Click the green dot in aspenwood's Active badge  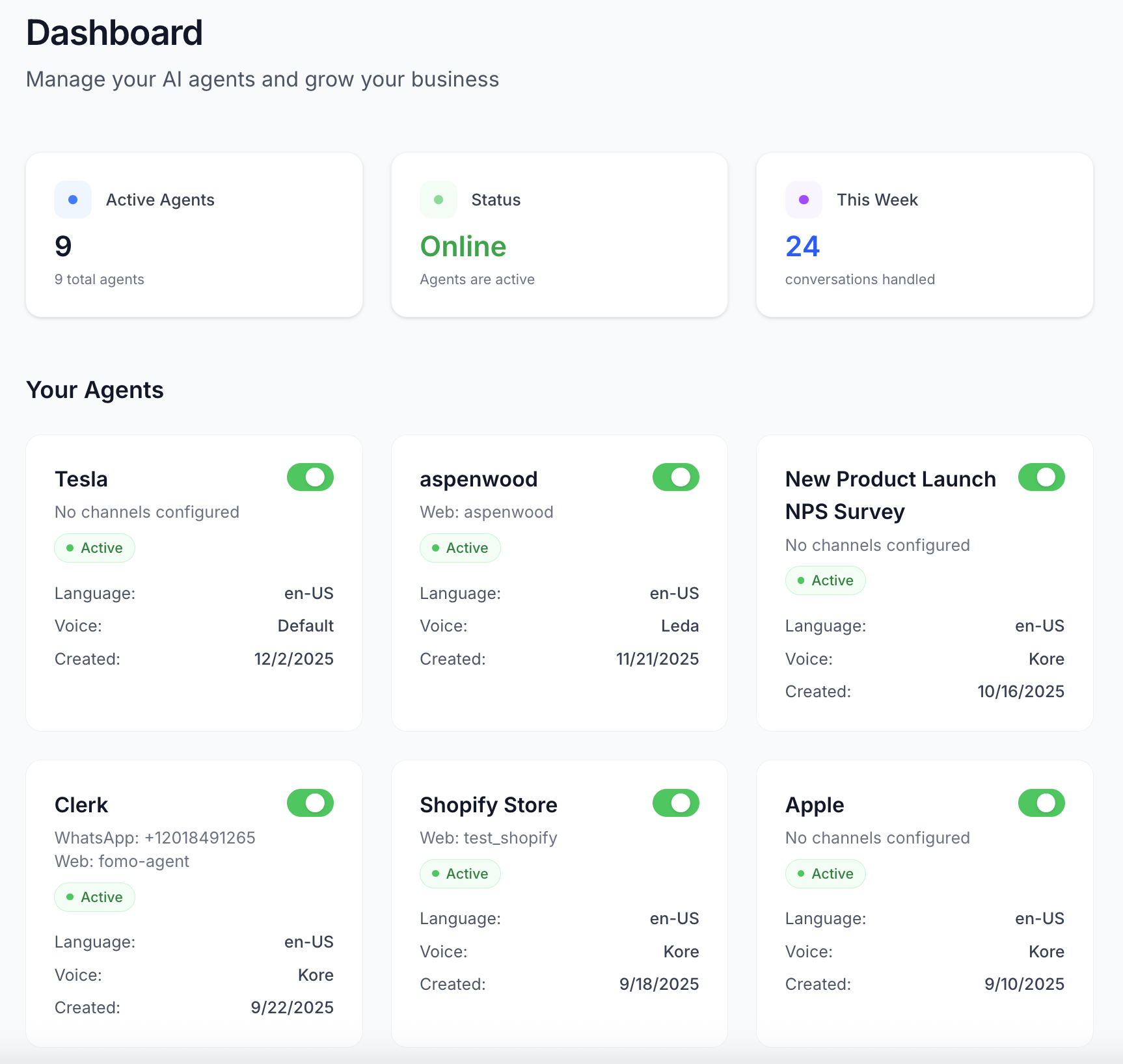tap(436, 548)
